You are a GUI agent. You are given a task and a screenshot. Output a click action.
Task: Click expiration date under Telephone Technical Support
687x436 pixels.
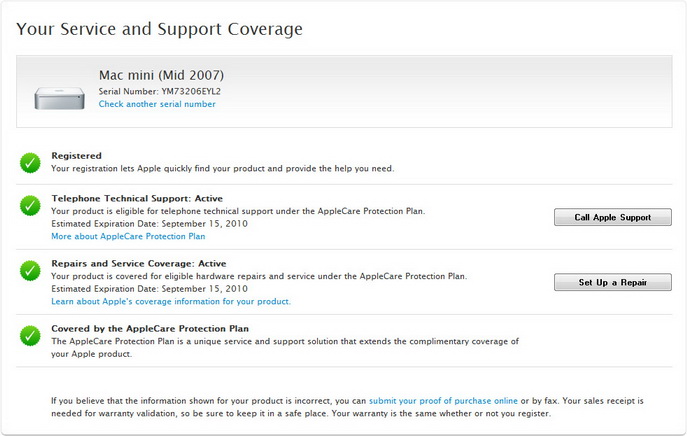tap(148, 224)
